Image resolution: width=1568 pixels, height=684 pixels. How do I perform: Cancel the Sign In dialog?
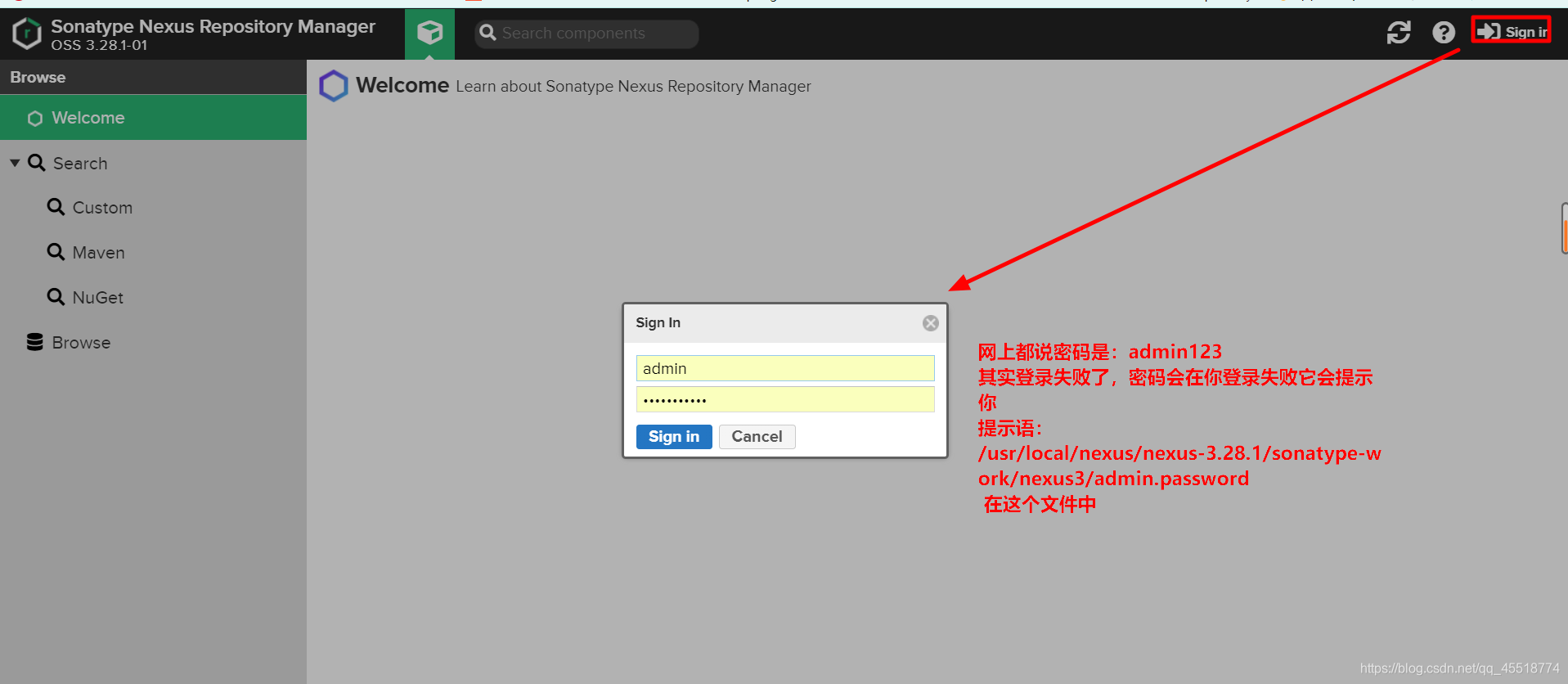click(757, 437)
